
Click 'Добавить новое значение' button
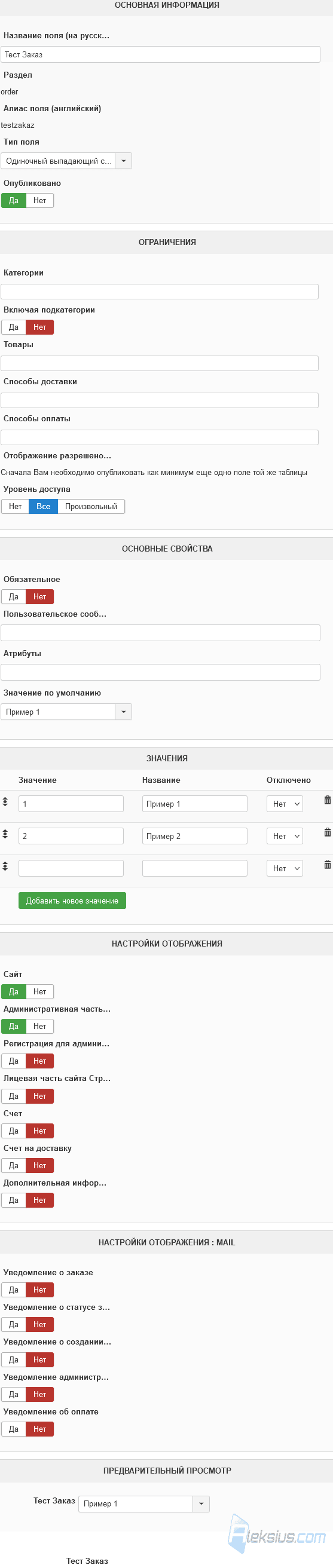coord(72,901)
